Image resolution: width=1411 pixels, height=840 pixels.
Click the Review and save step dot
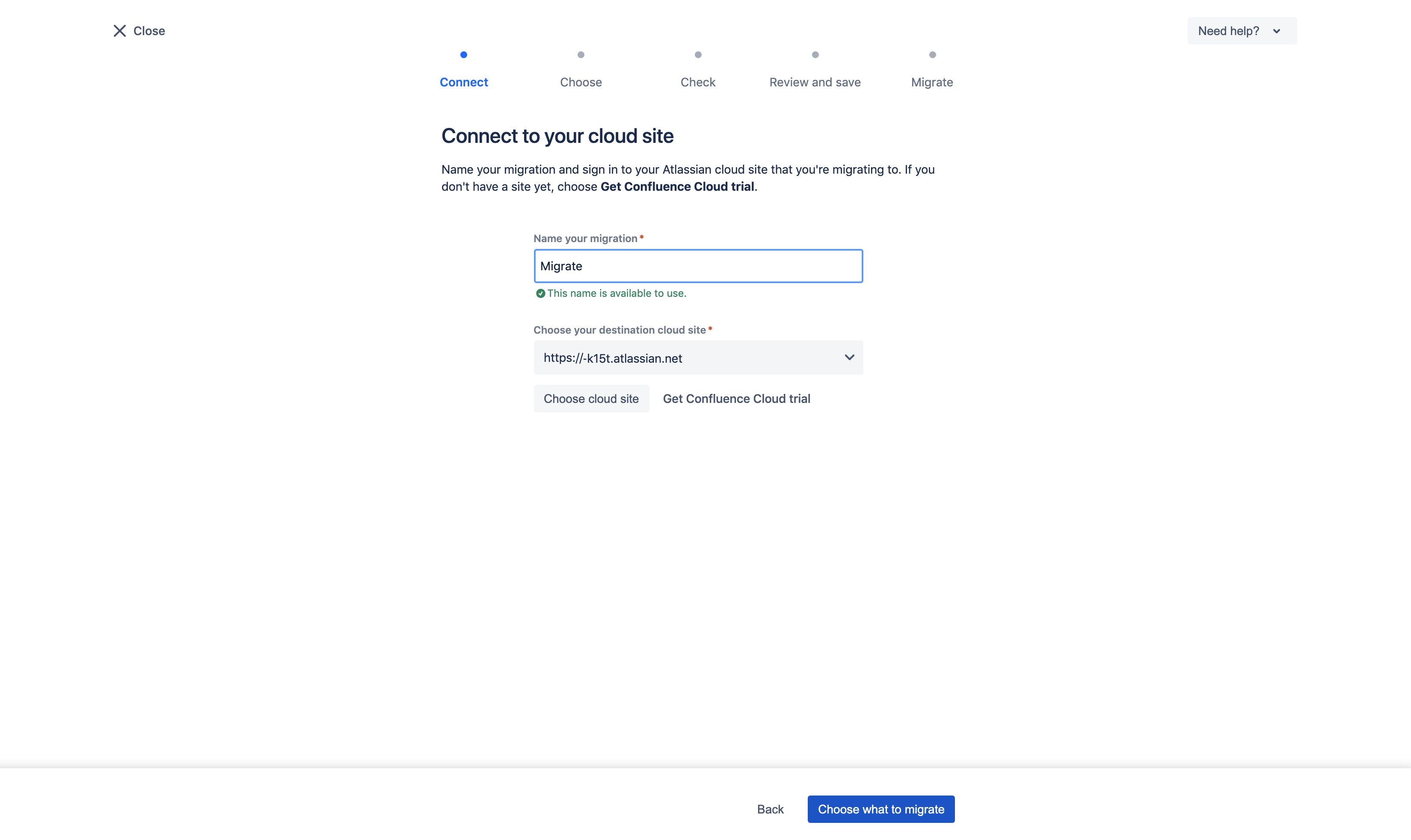coord(815,55)
